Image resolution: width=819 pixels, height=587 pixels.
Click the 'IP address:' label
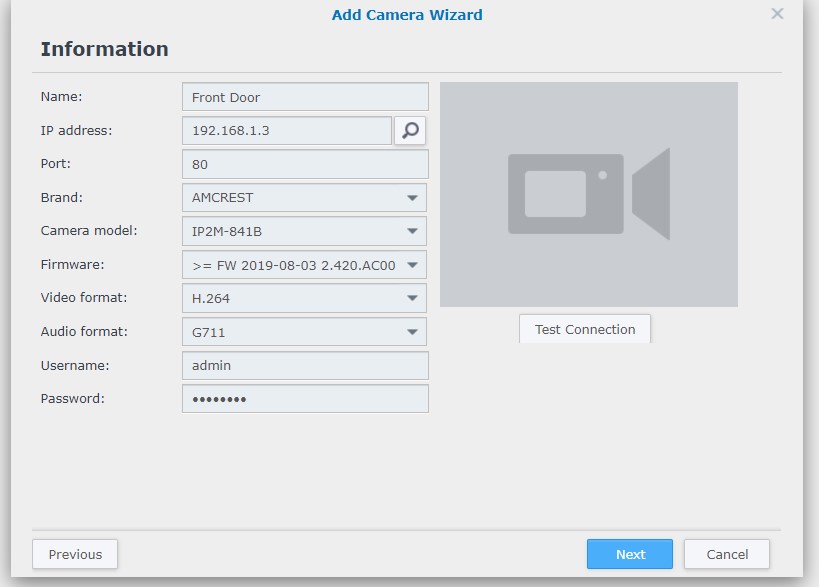point(76,130)
